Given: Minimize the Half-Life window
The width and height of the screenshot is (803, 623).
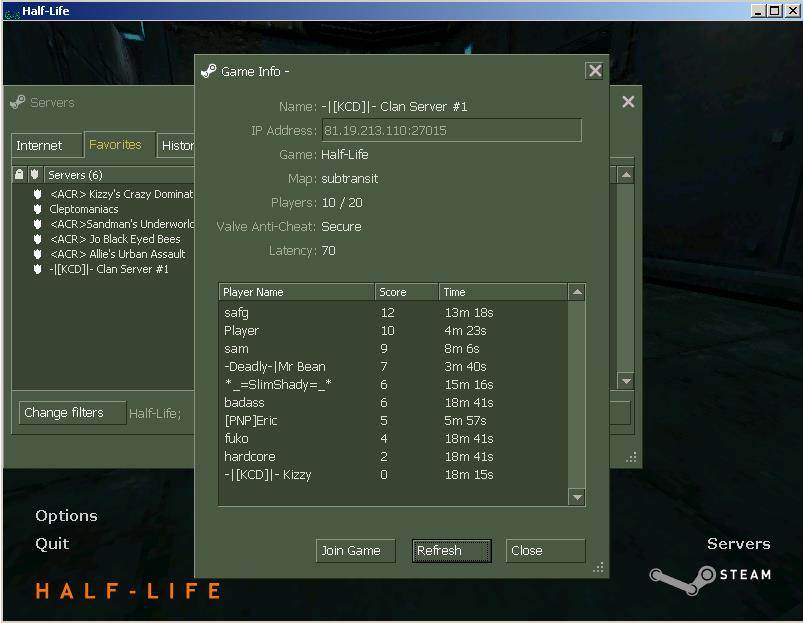Looking at the screenshot, I should [759, 11].
